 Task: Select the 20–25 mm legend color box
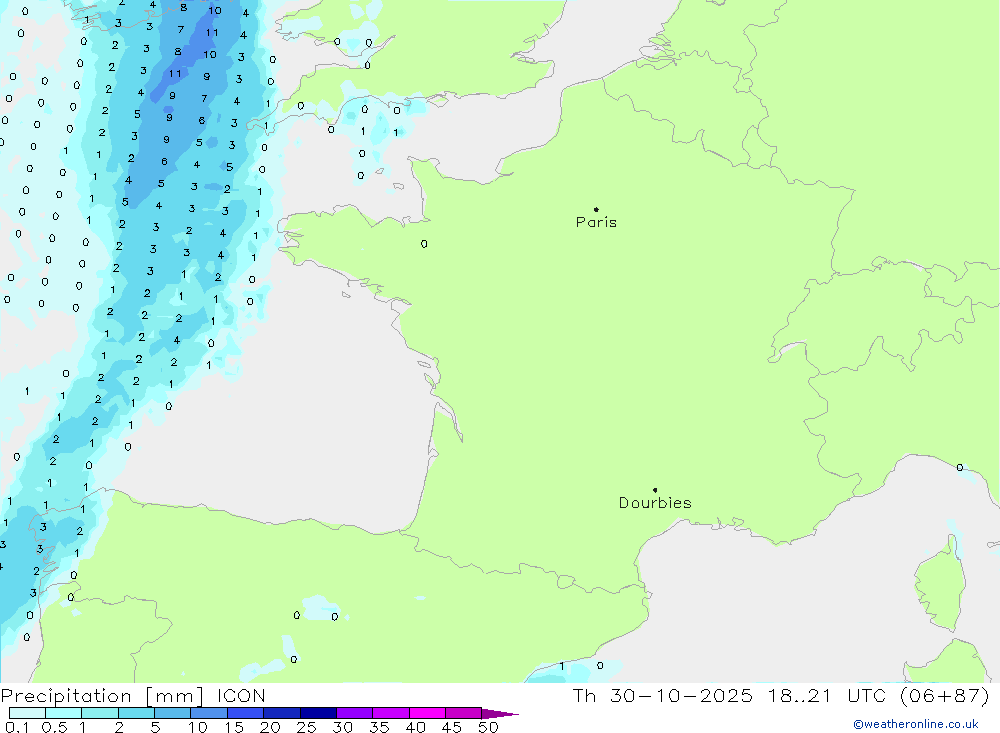[x=281, y=713]
